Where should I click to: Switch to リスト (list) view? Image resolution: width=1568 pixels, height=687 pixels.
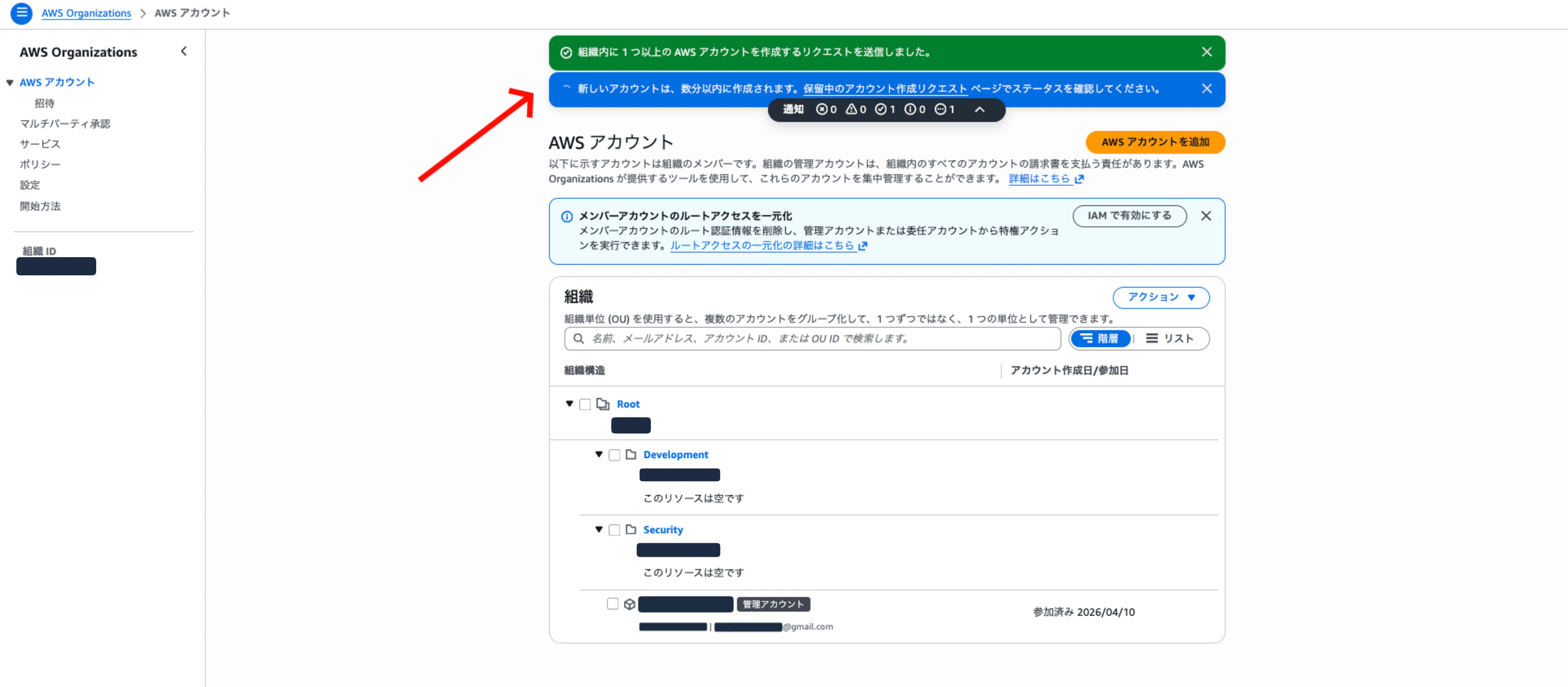click(1171, 339)
